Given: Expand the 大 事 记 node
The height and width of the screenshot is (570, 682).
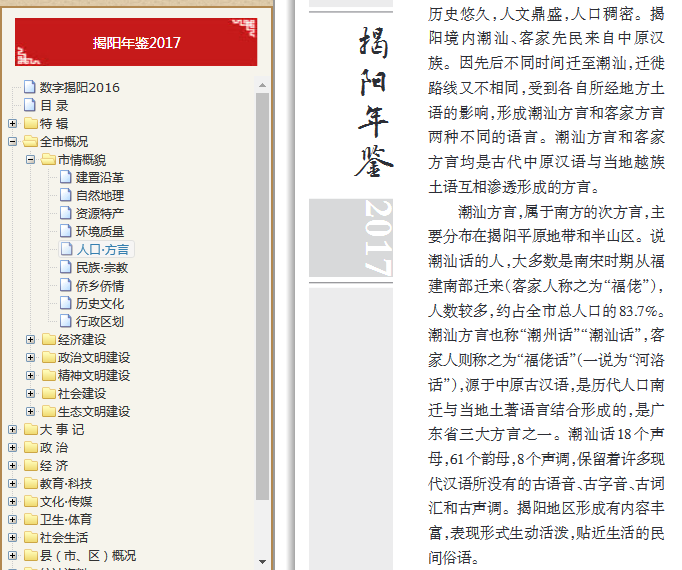Looking at the screenshot, I should tap(12, 429).
